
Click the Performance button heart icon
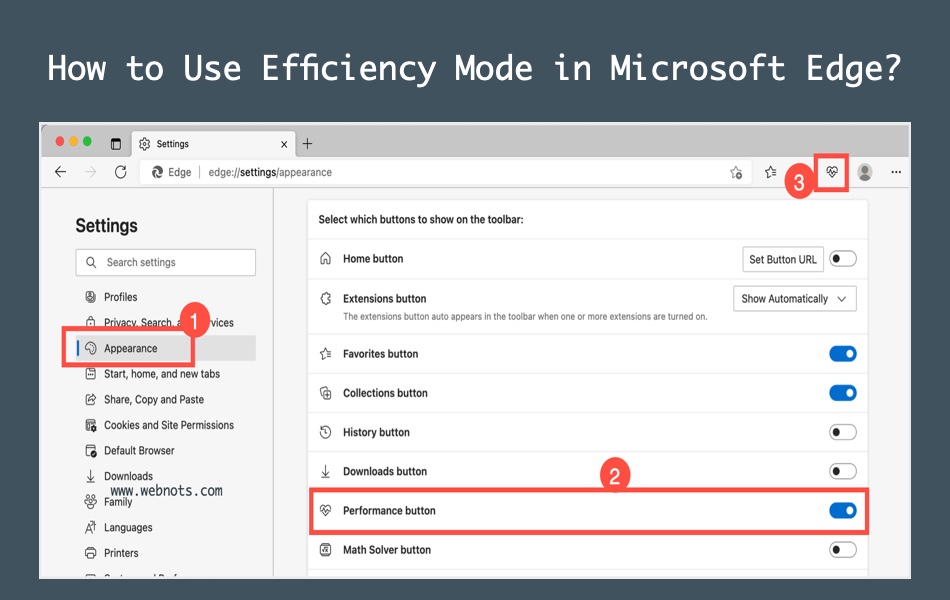point(325,510)
